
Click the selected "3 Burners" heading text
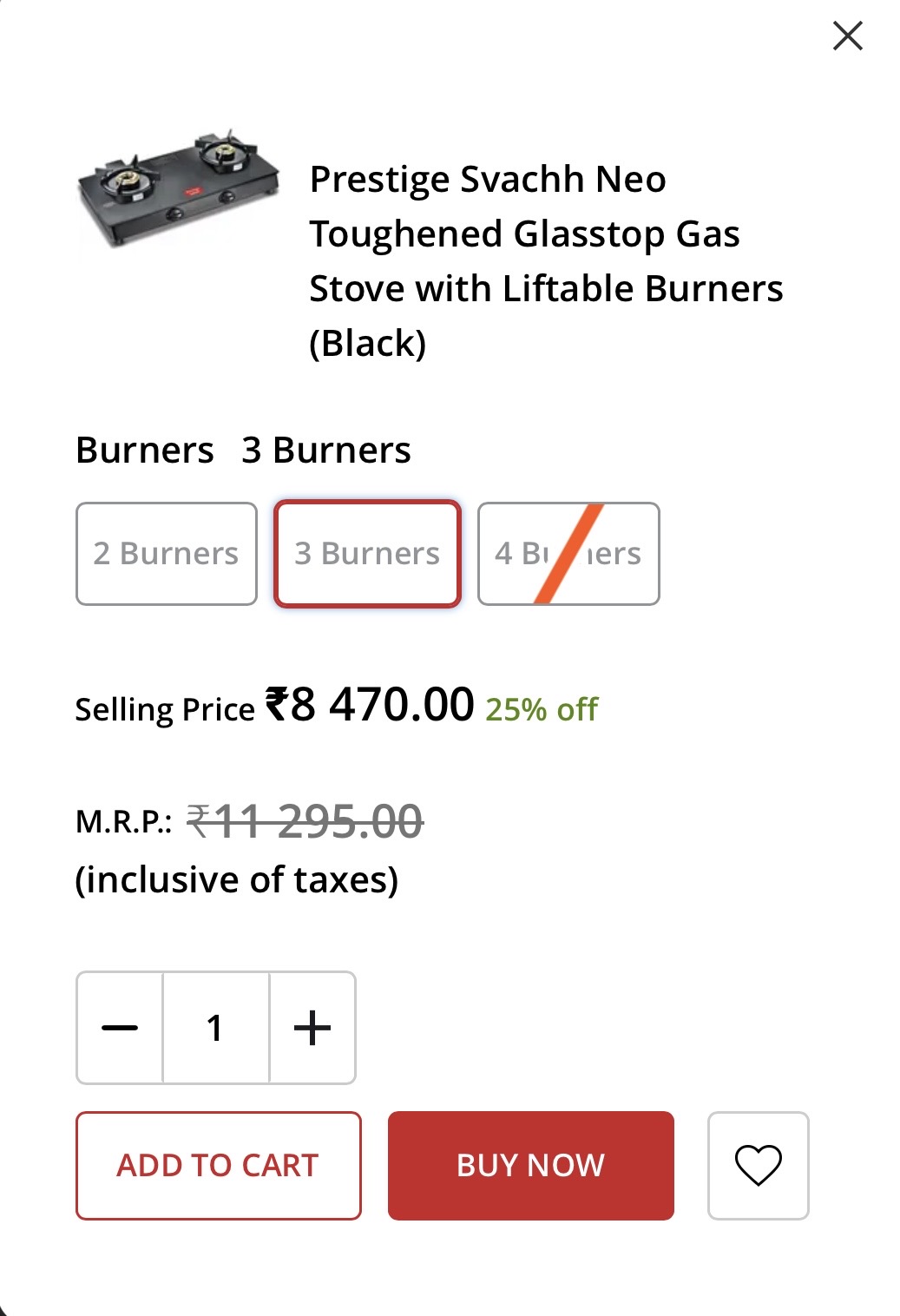tap(326, 451)
